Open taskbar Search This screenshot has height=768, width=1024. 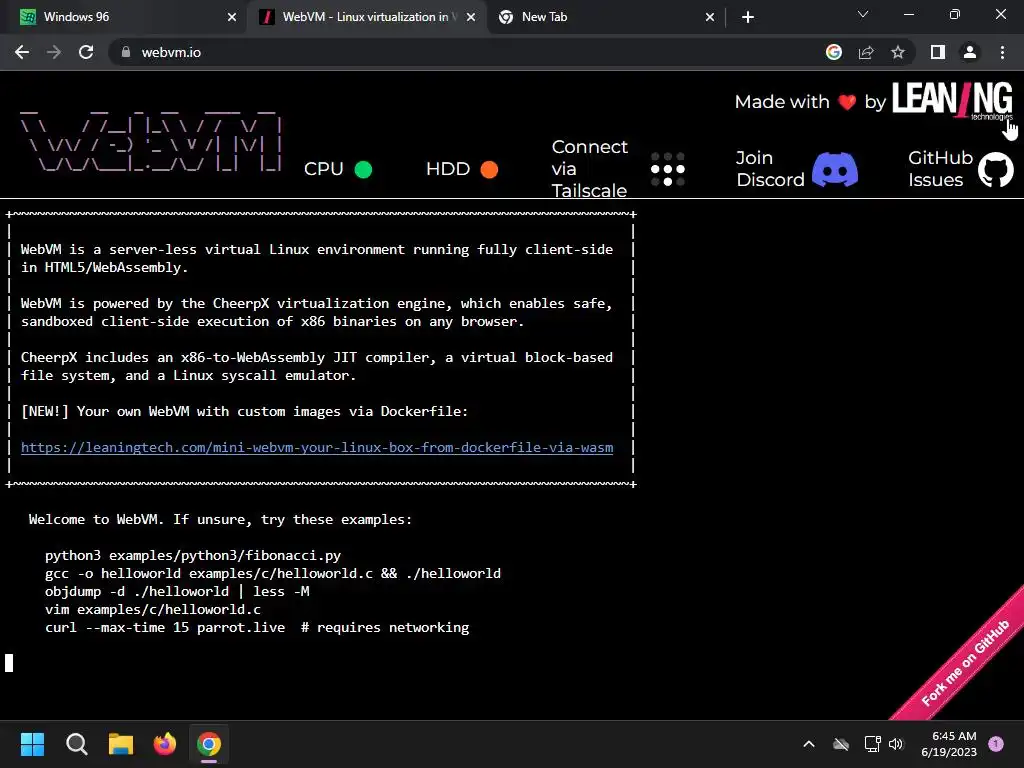pyautogui.click(x=76, y=744)
